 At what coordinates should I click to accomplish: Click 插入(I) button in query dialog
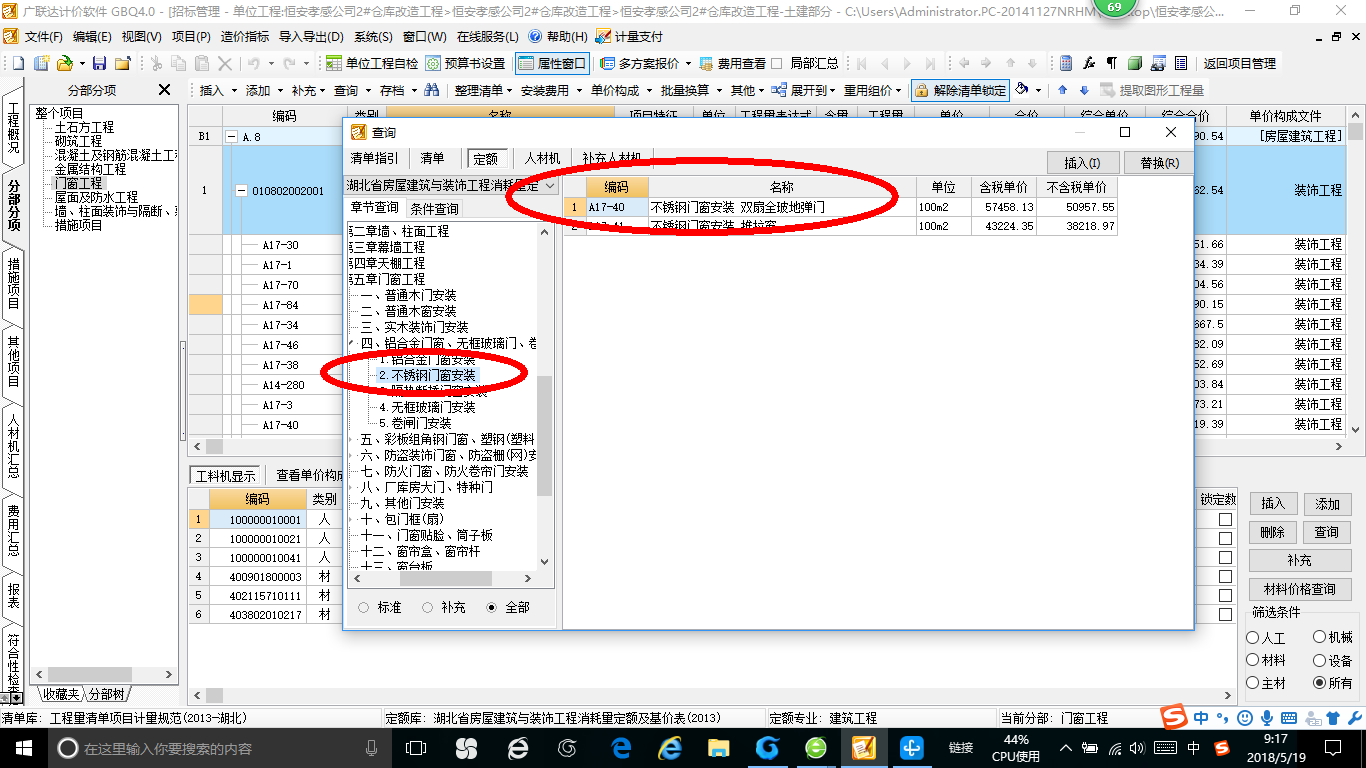(1082, 163)
